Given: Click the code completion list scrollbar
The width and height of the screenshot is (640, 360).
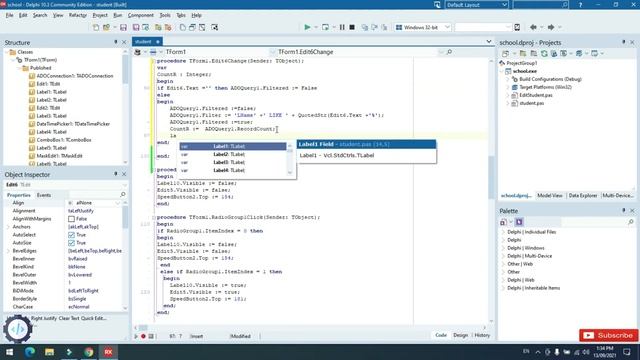Looking at the screenshot, I should [290, 159].
